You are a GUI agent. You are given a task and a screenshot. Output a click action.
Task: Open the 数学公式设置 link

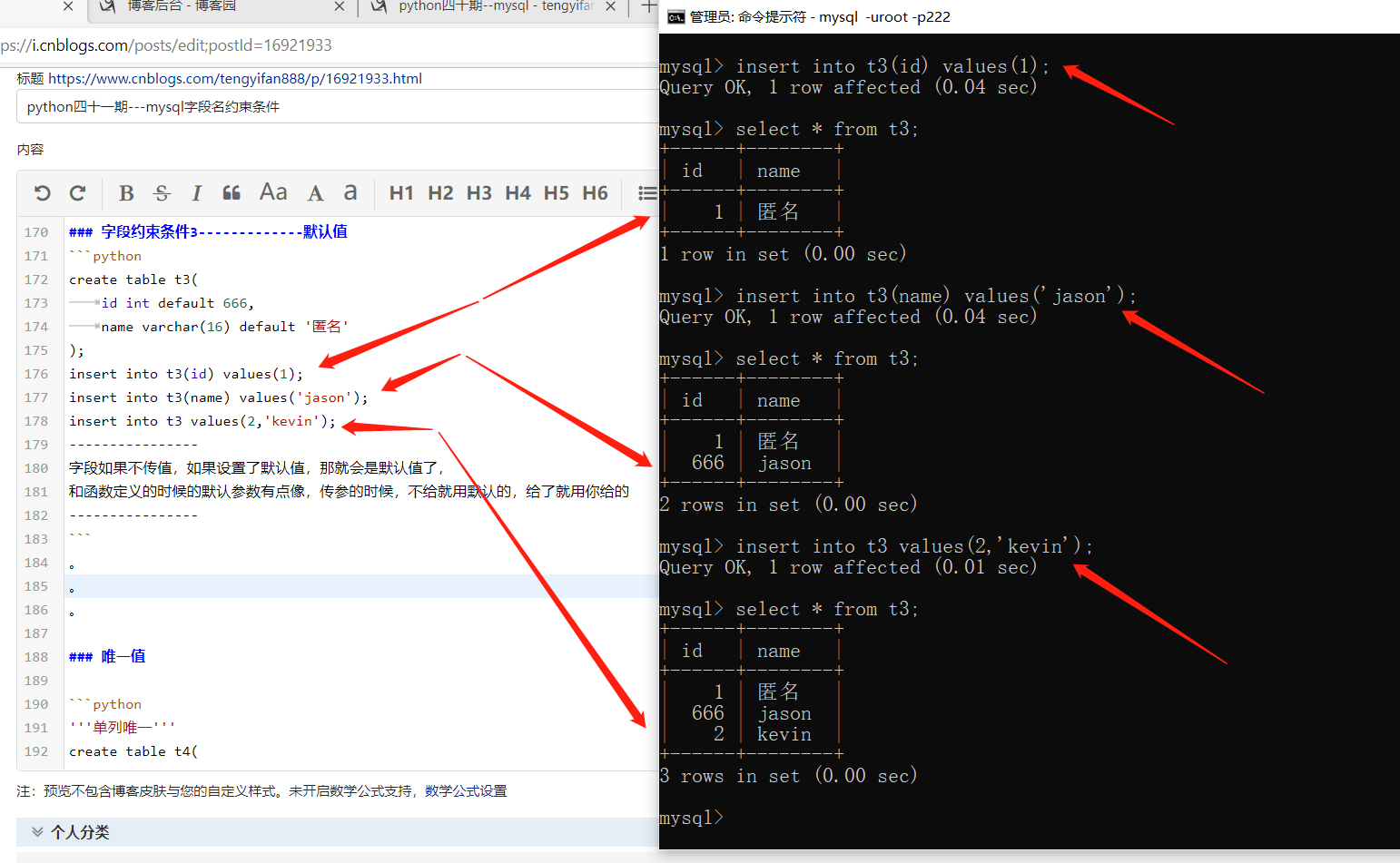[x=466, y=791]
